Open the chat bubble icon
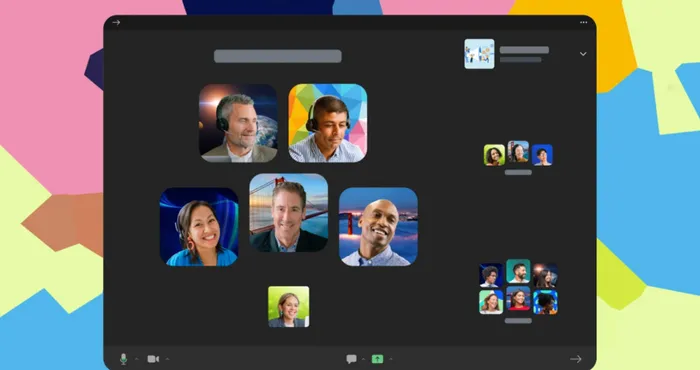This screenshot has width=700, height=370. tap(351, 359)
